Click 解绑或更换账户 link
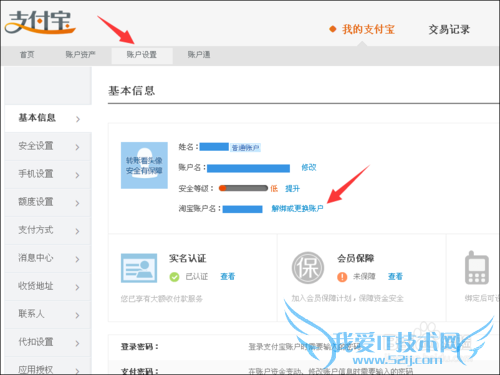500x375 pixels. click(297, 209)
